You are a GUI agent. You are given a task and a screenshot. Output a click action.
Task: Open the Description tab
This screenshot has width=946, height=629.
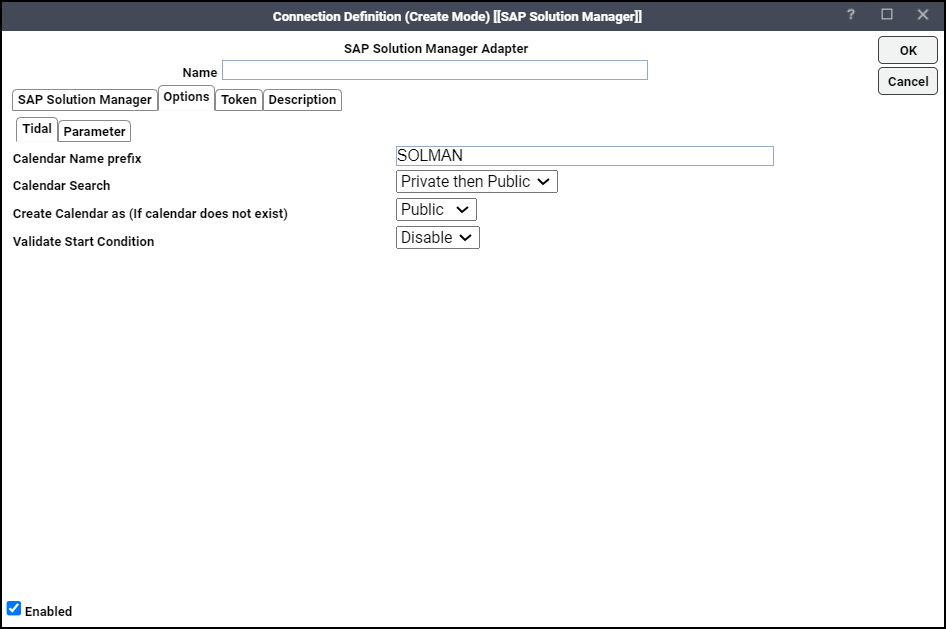click(302, 100)
